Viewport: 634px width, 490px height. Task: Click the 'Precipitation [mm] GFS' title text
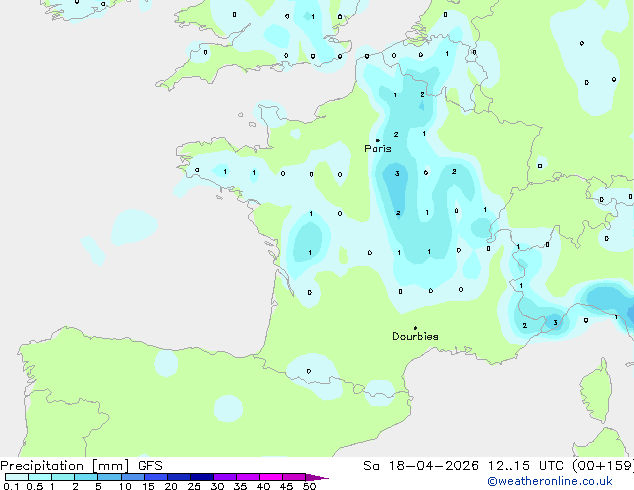81,466
